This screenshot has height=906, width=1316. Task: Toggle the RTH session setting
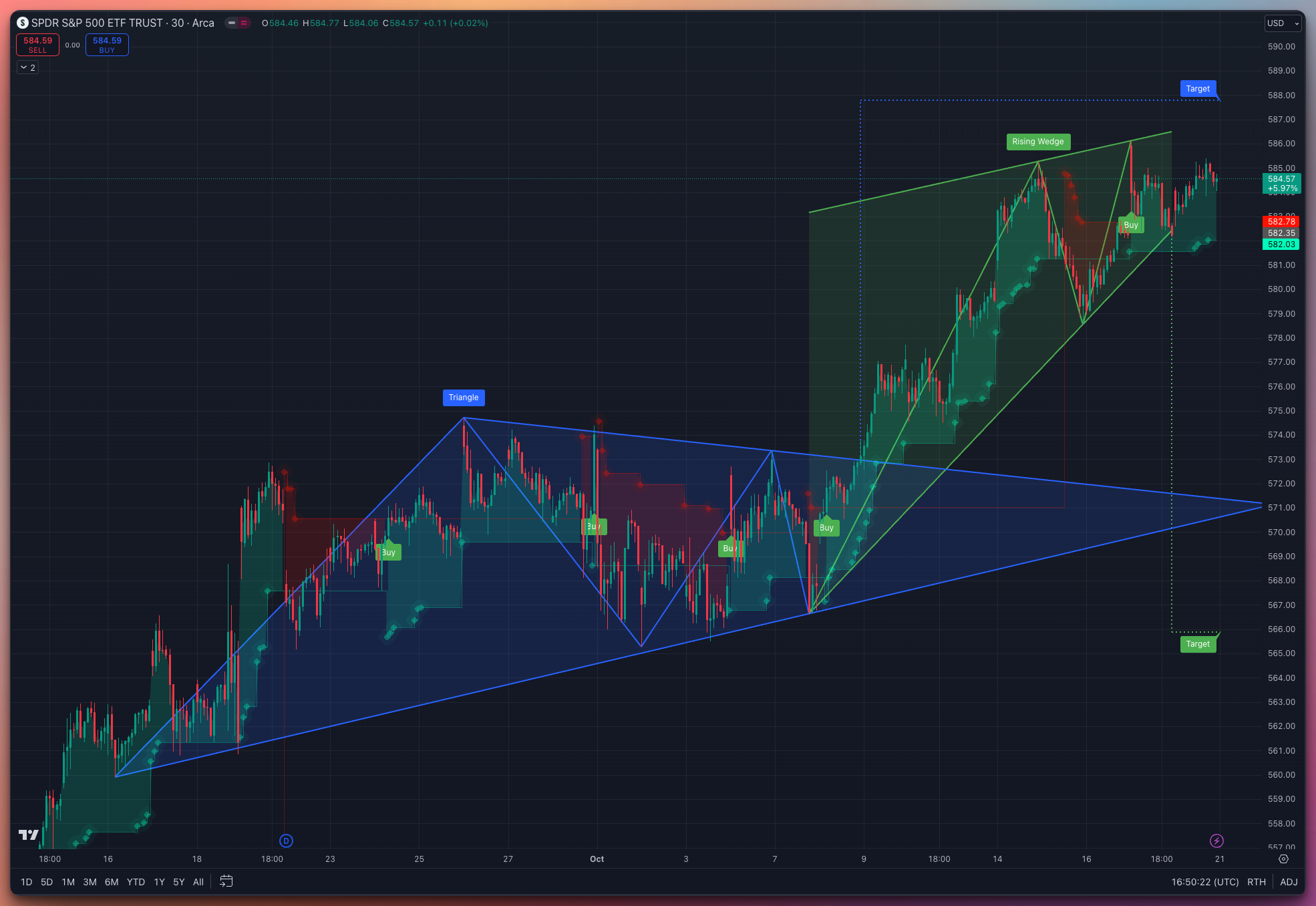pos(1257,882)
